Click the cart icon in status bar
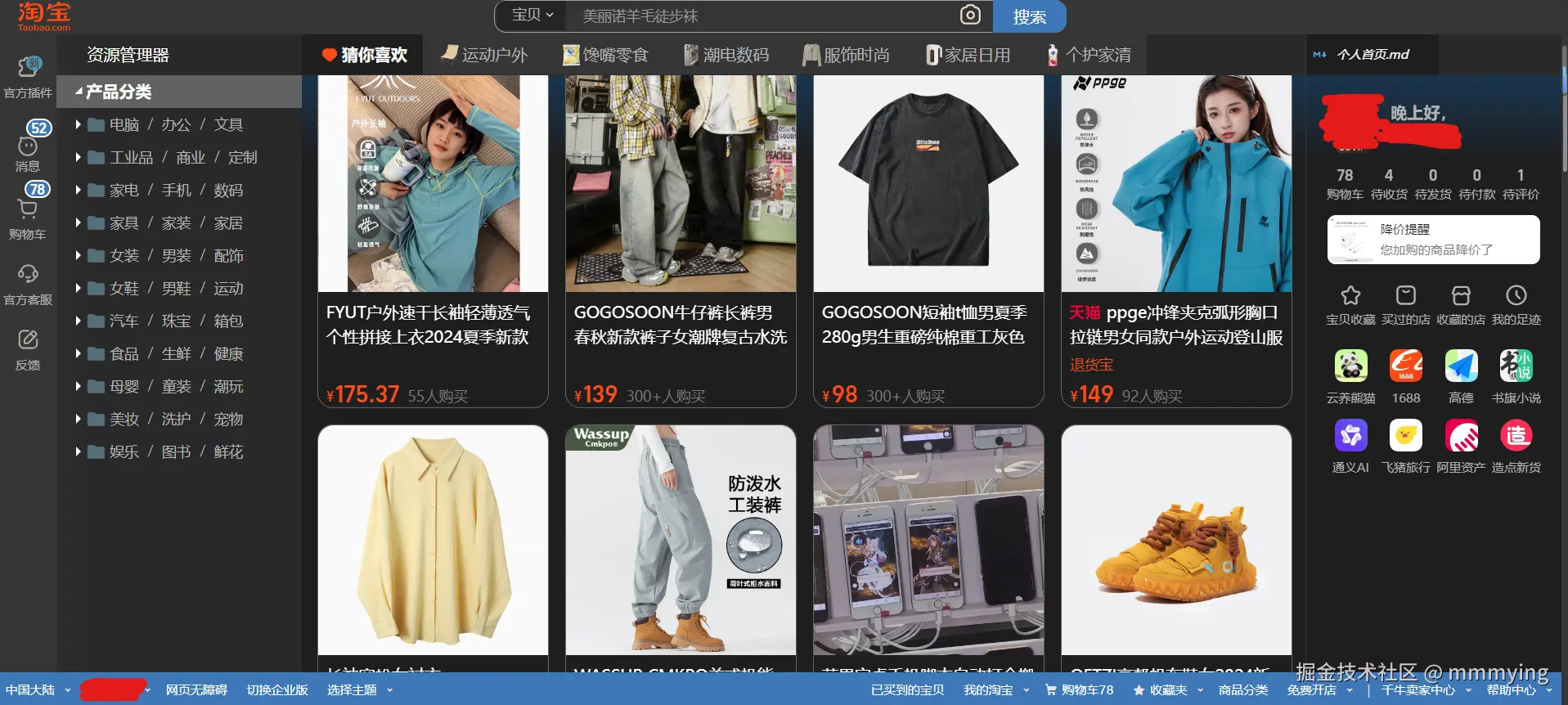This screenshot has height=705, width=1568. point(1051,690)
